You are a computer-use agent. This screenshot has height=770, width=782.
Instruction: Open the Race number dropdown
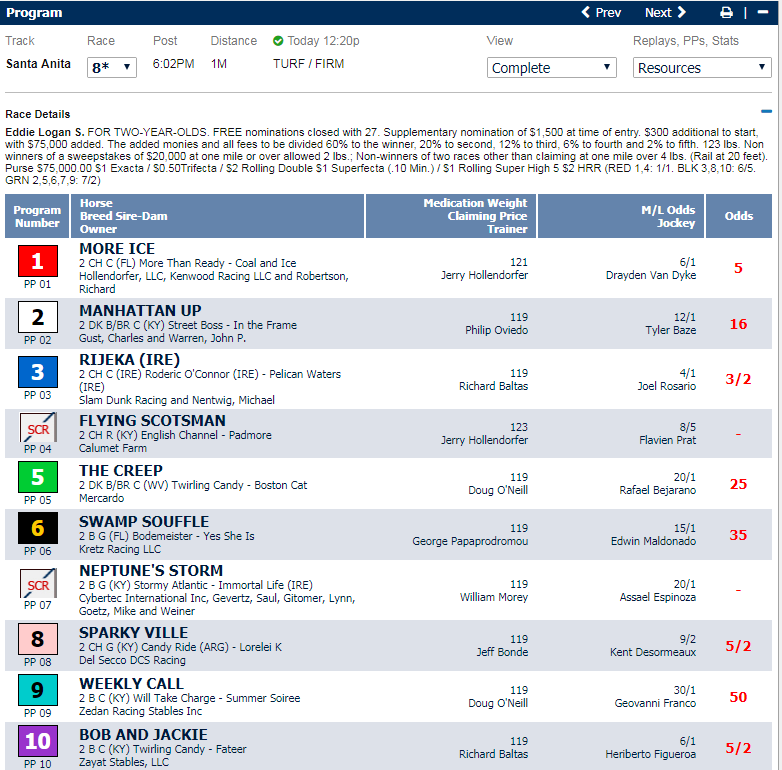pyautogui.click(x=112, y=67)
